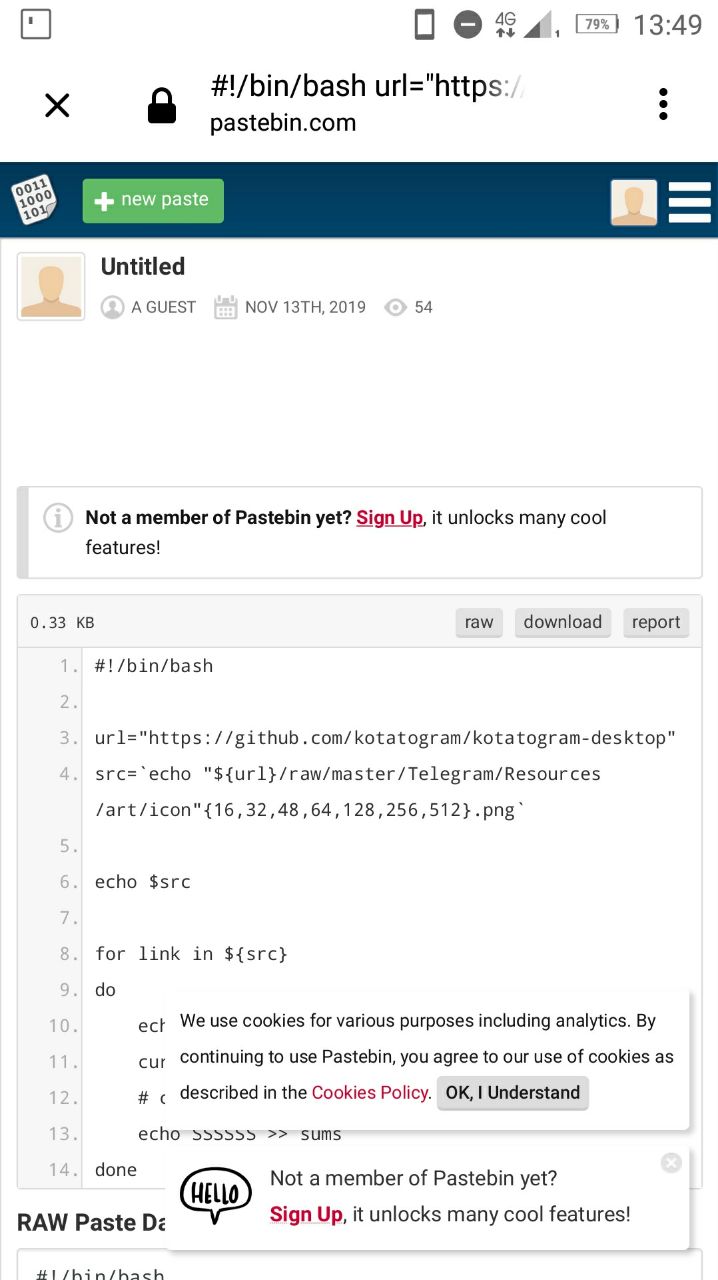View the raw paste

click(479, 622)
